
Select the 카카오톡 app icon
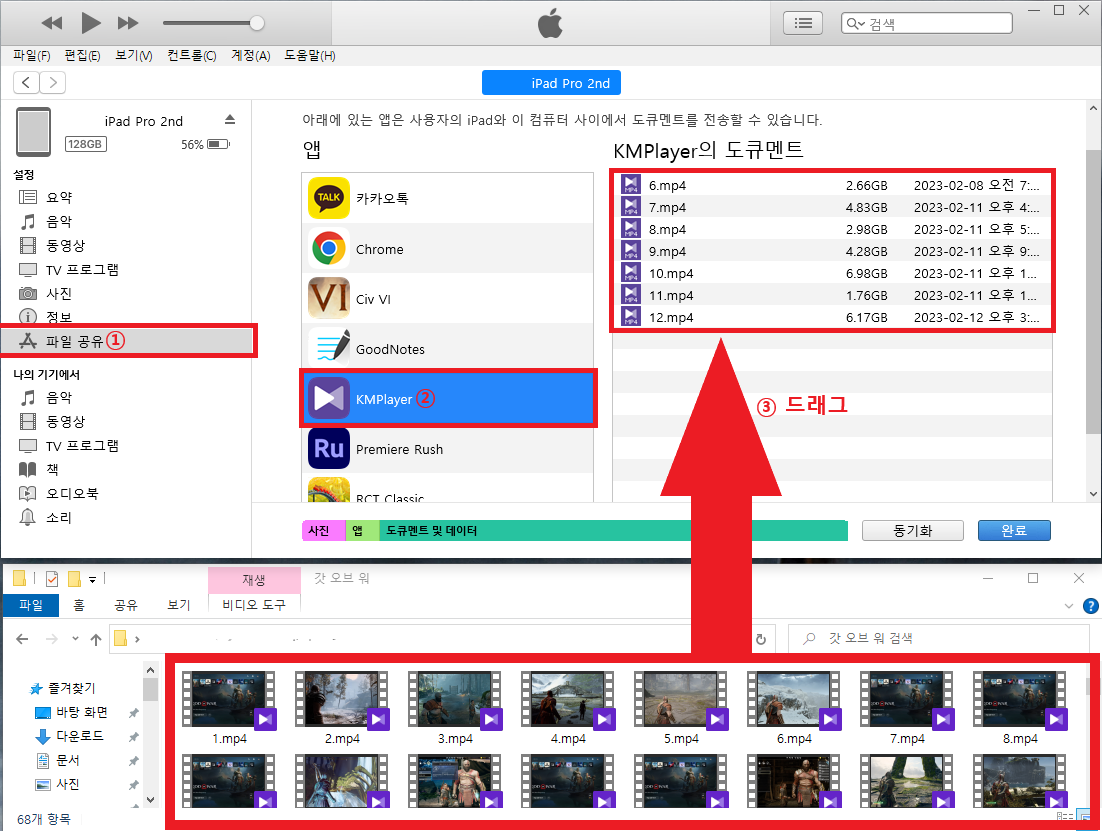[329, 198]
